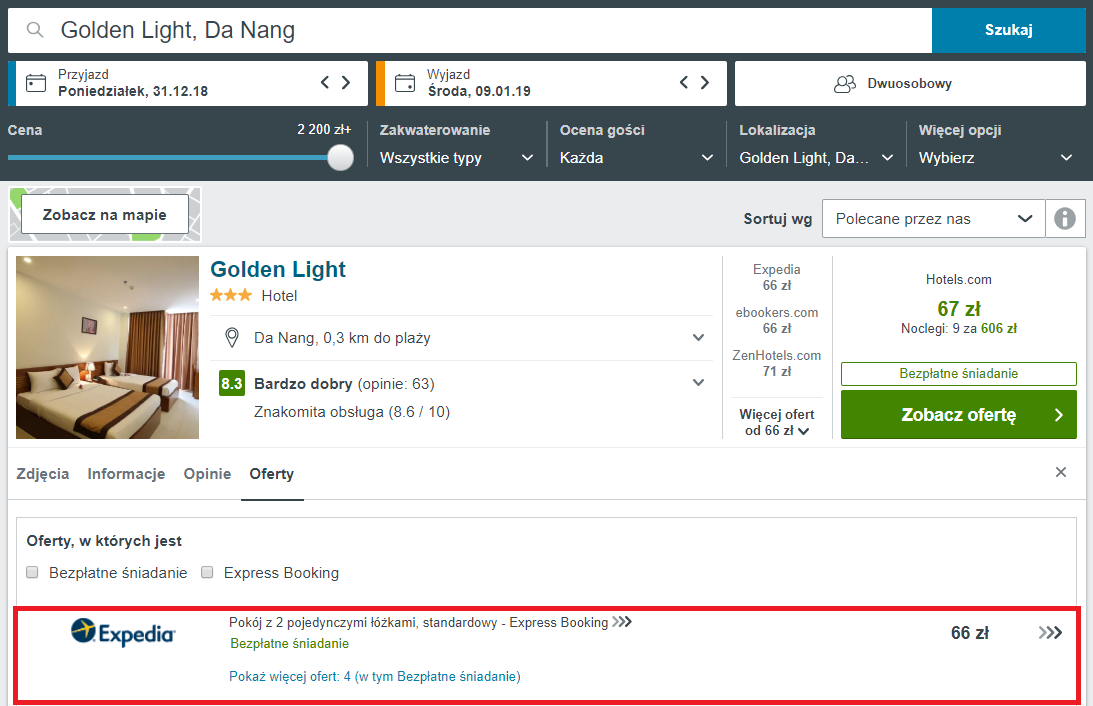Click Expedia 66 zł price offer
1093x706 pixels.
(777, 277)
